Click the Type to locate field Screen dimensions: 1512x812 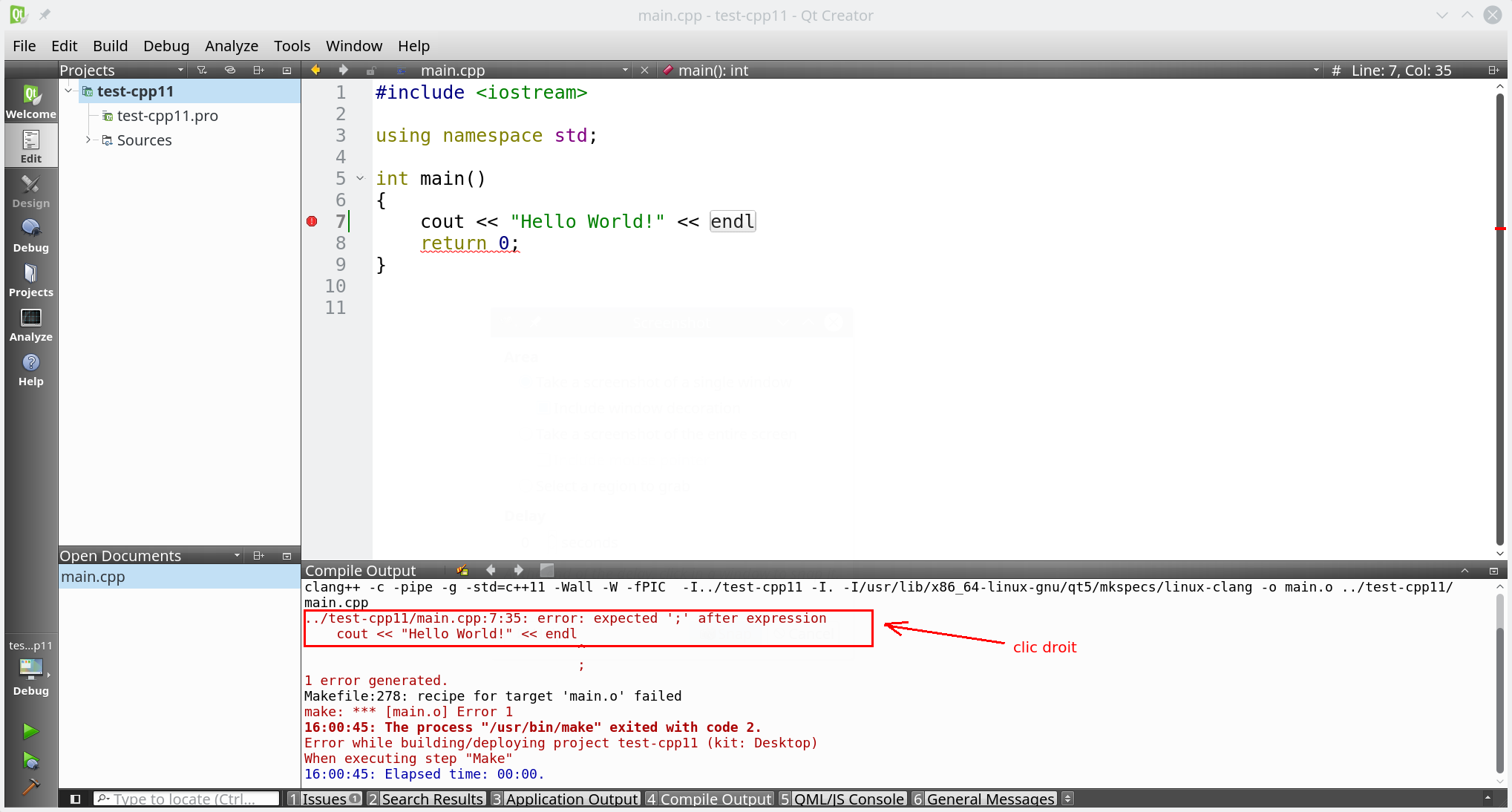click(x=186, y=799)
